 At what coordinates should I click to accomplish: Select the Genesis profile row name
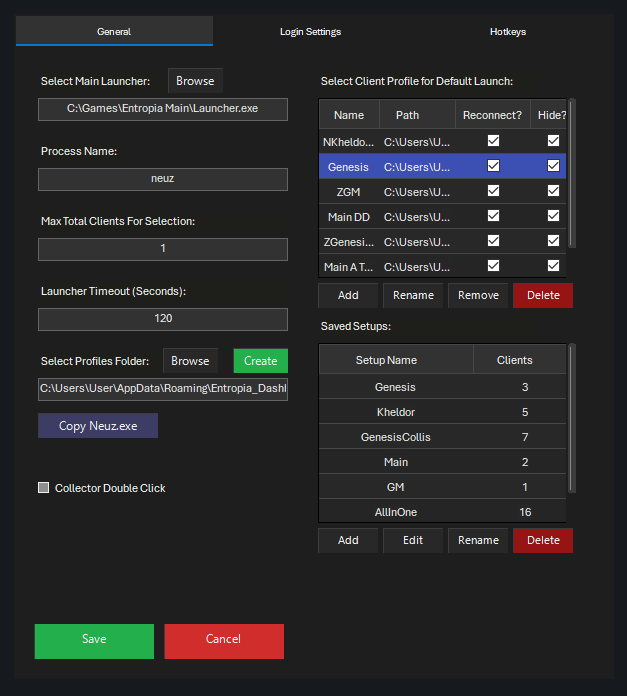pos(348,167)
